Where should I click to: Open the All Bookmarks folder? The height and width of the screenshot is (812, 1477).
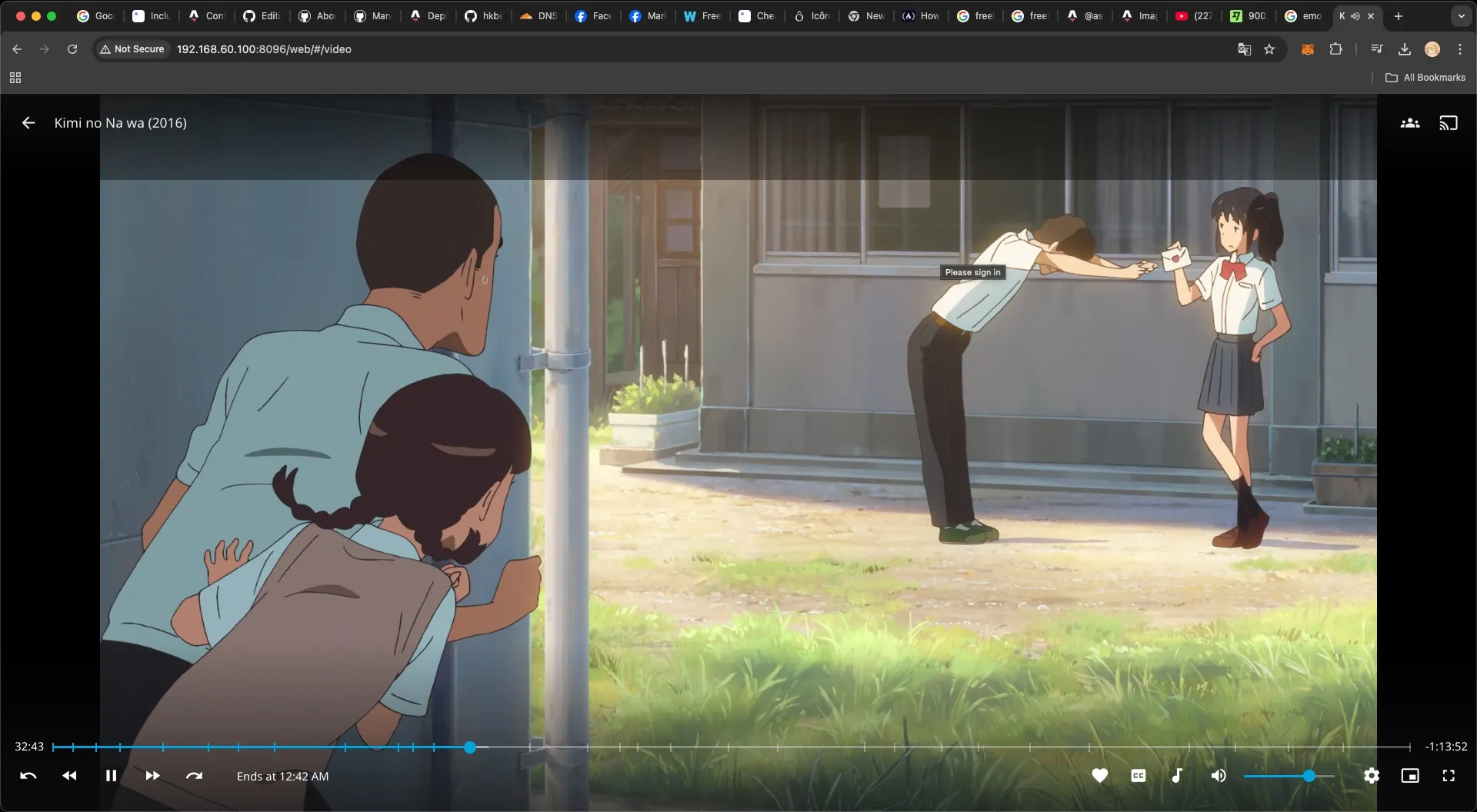tap(1425, 78)
